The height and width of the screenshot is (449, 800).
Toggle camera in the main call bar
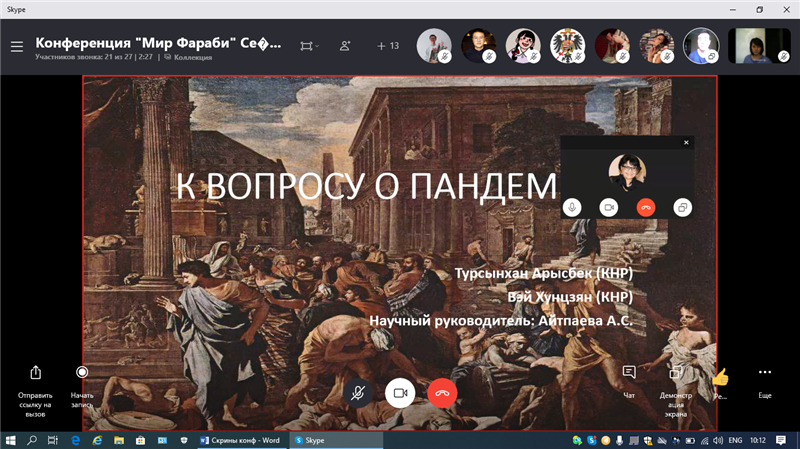pos(400,393)
